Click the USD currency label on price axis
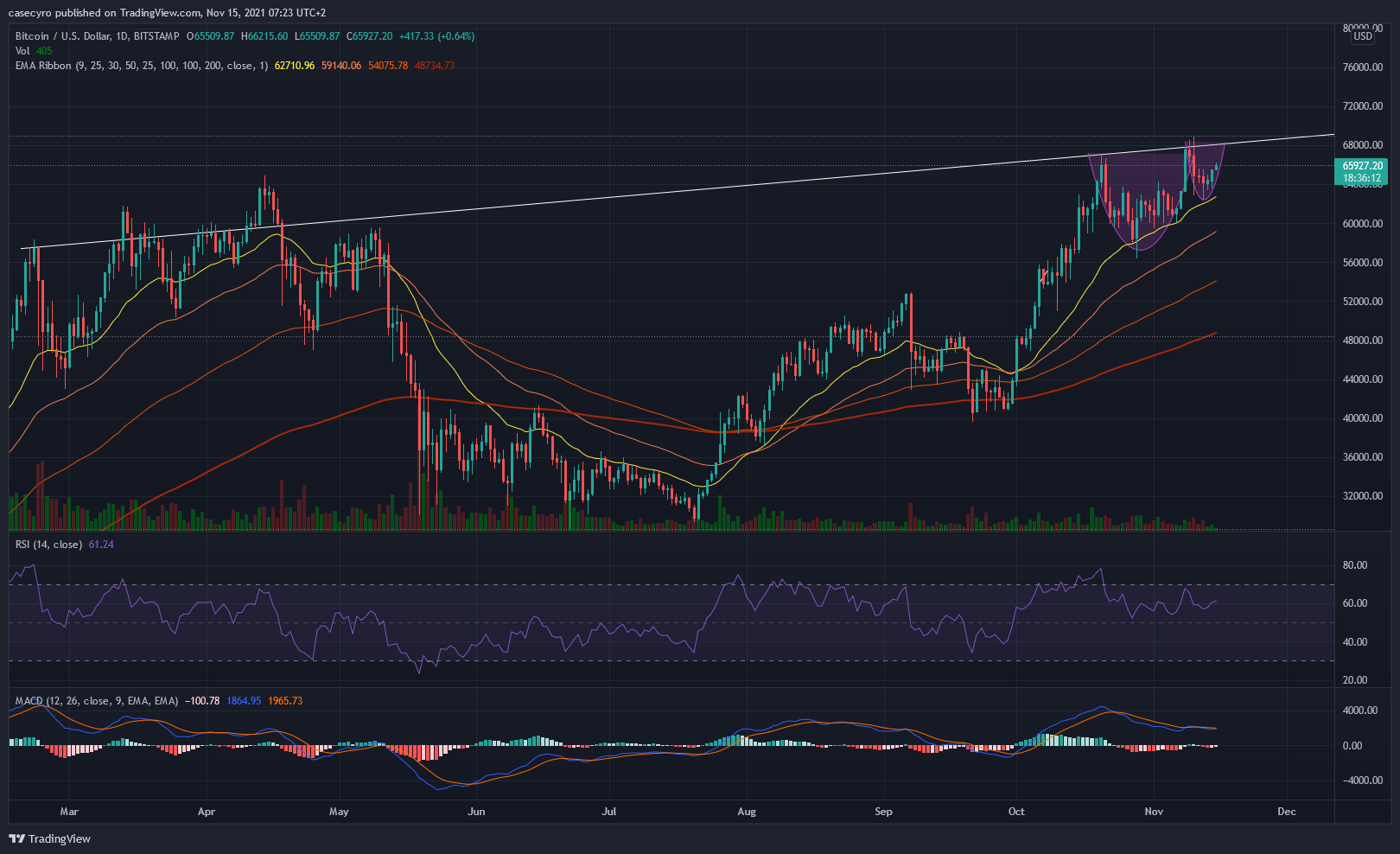The image size is (1400, 854). 1363,36
